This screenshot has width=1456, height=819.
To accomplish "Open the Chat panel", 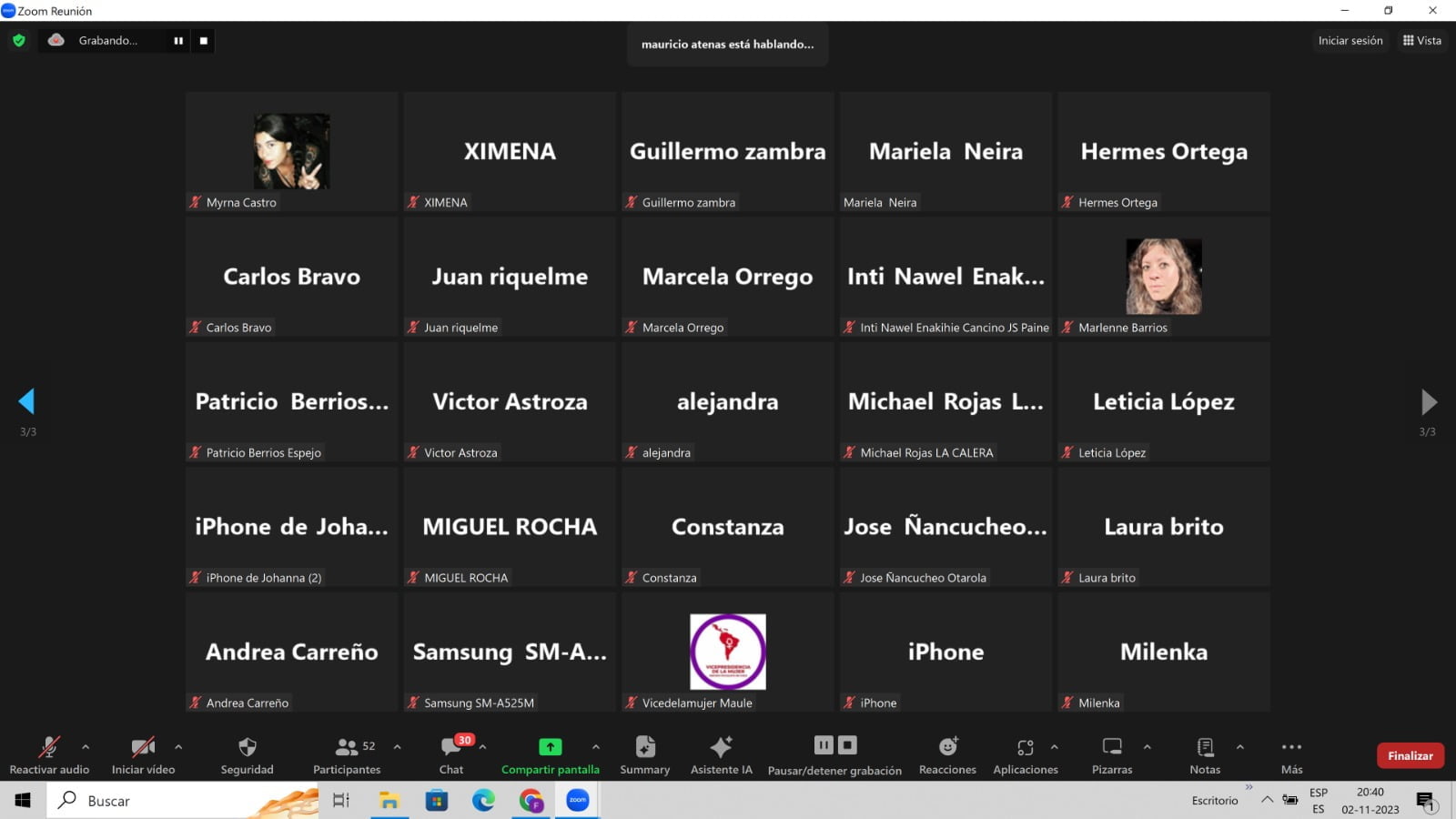I will tap(451, 747).
